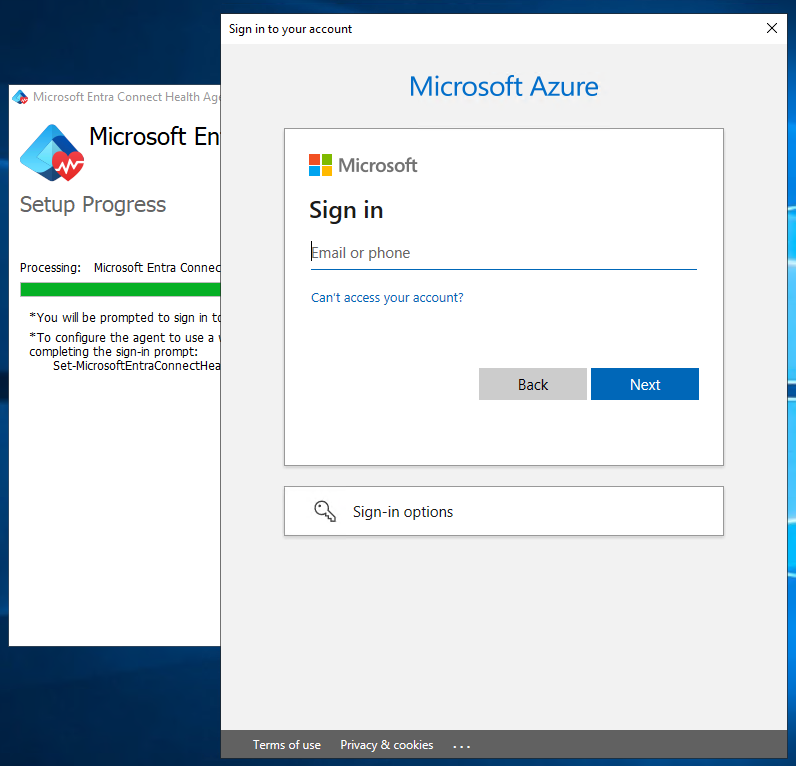Open the Privacy & cookies link

(x=386, y=745)
